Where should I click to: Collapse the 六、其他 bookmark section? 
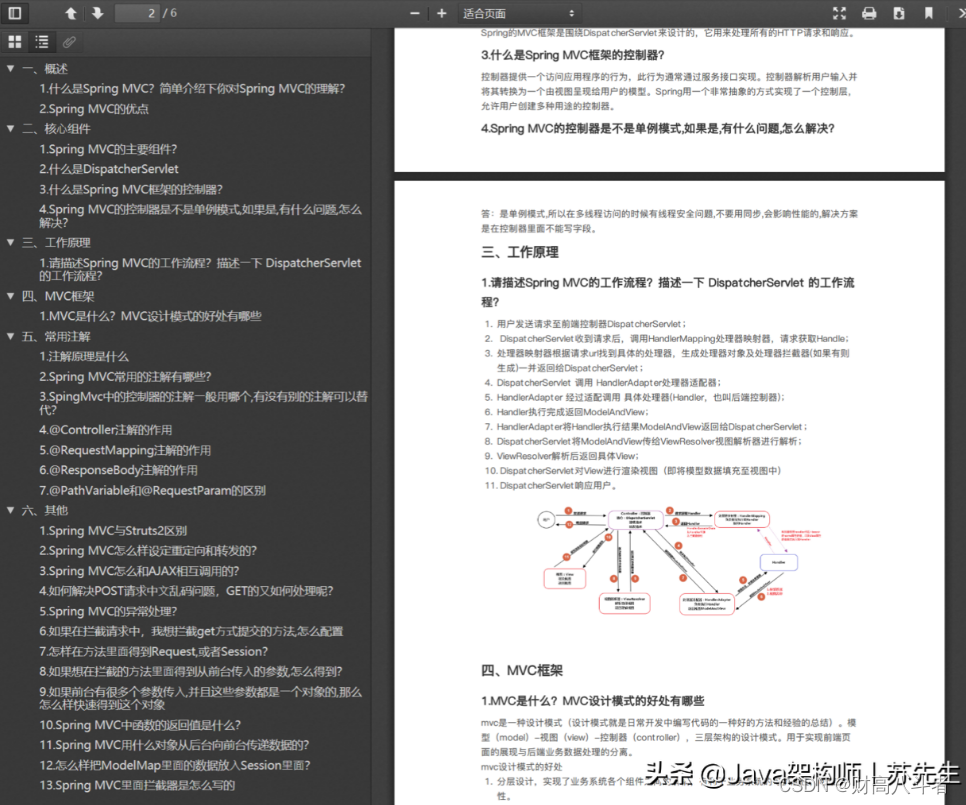[8, 510]
